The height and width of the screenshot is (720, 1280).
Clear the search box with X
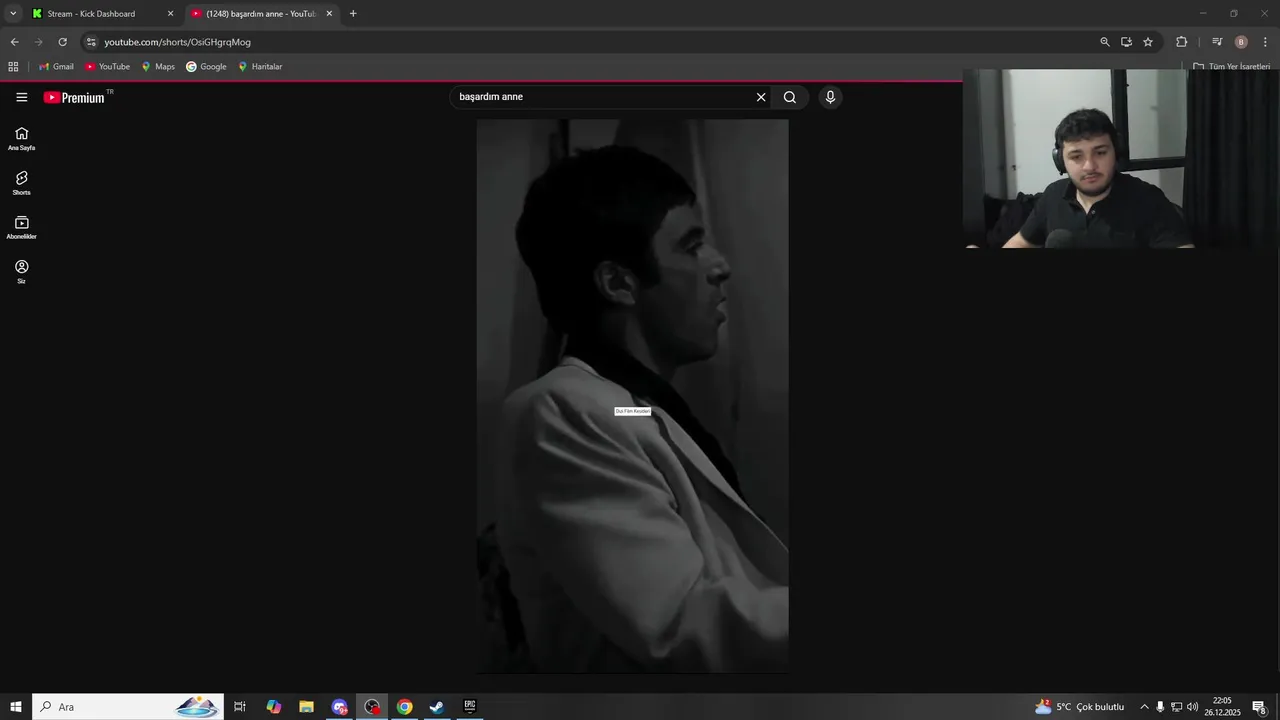coord(761,97)
